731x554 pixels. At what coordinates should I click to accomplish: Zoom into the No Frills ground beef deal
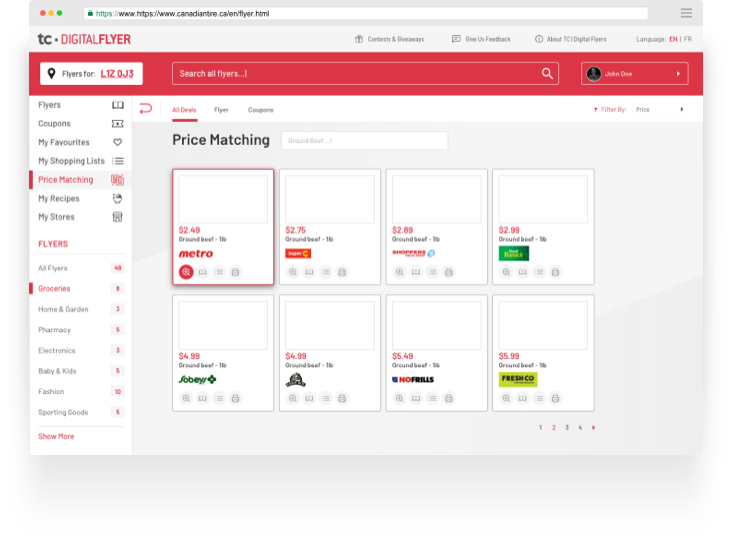coord(399,398)
